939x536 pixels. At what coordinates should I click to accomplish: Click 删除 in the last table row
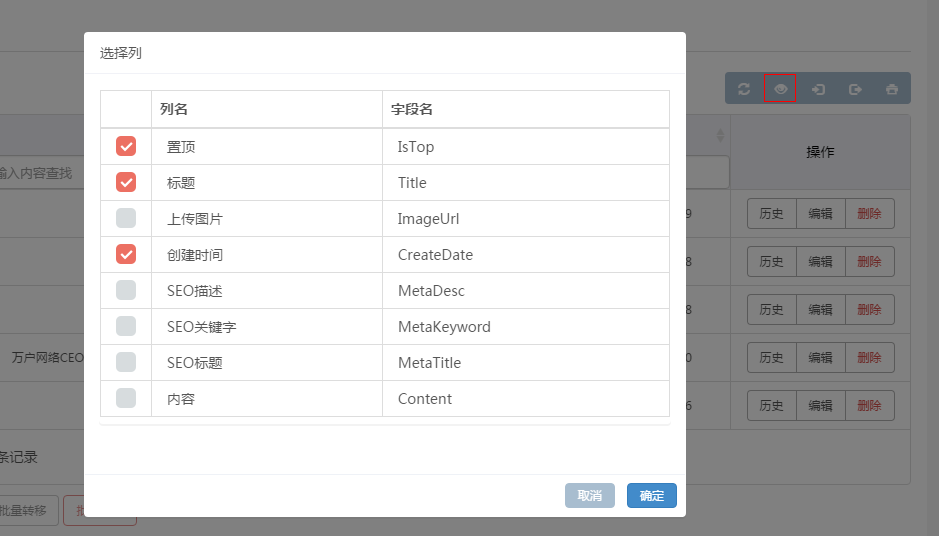(x=870, y=405)
